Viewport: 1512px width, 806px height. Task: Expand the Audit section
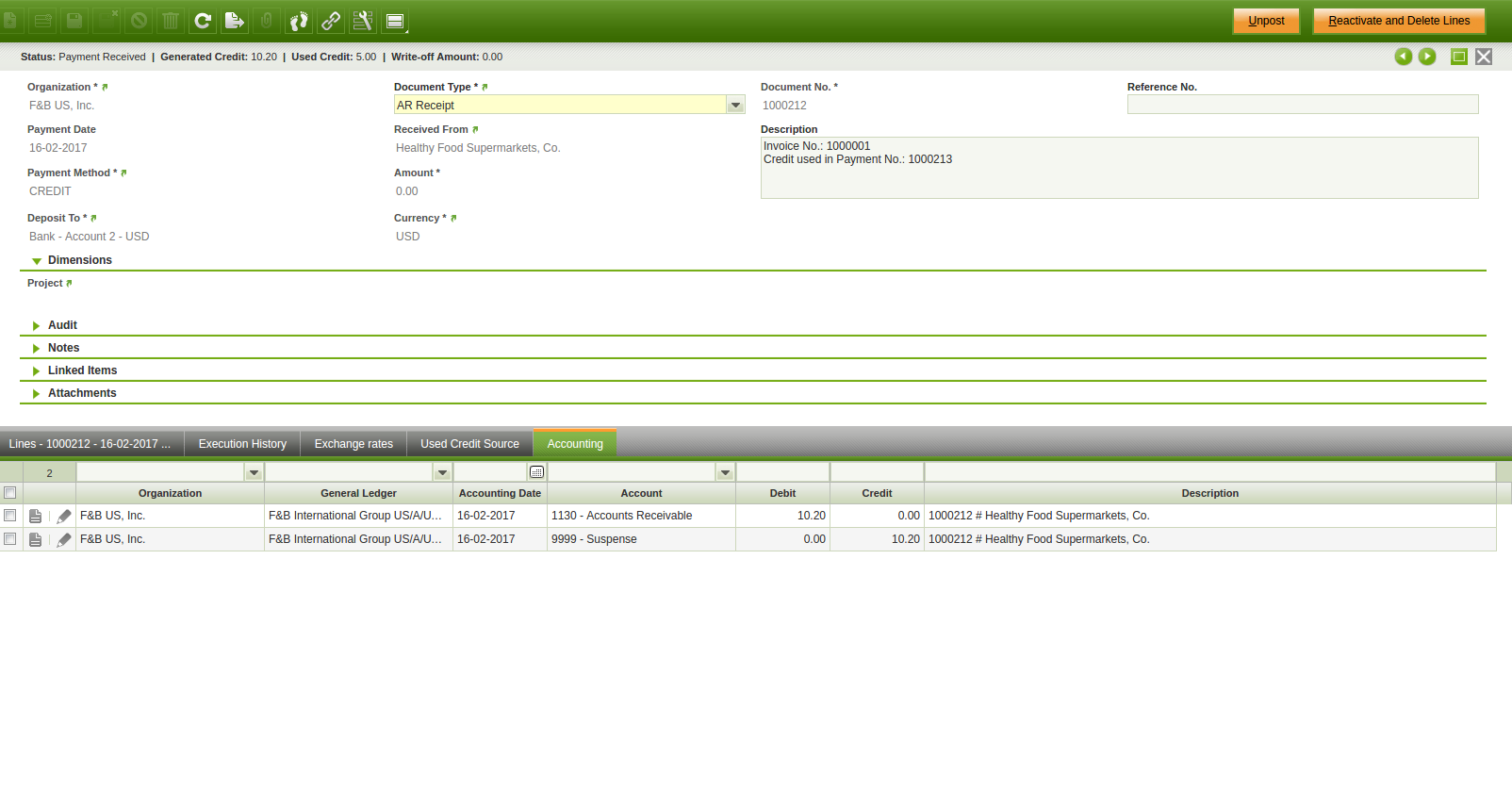[62, 325]
